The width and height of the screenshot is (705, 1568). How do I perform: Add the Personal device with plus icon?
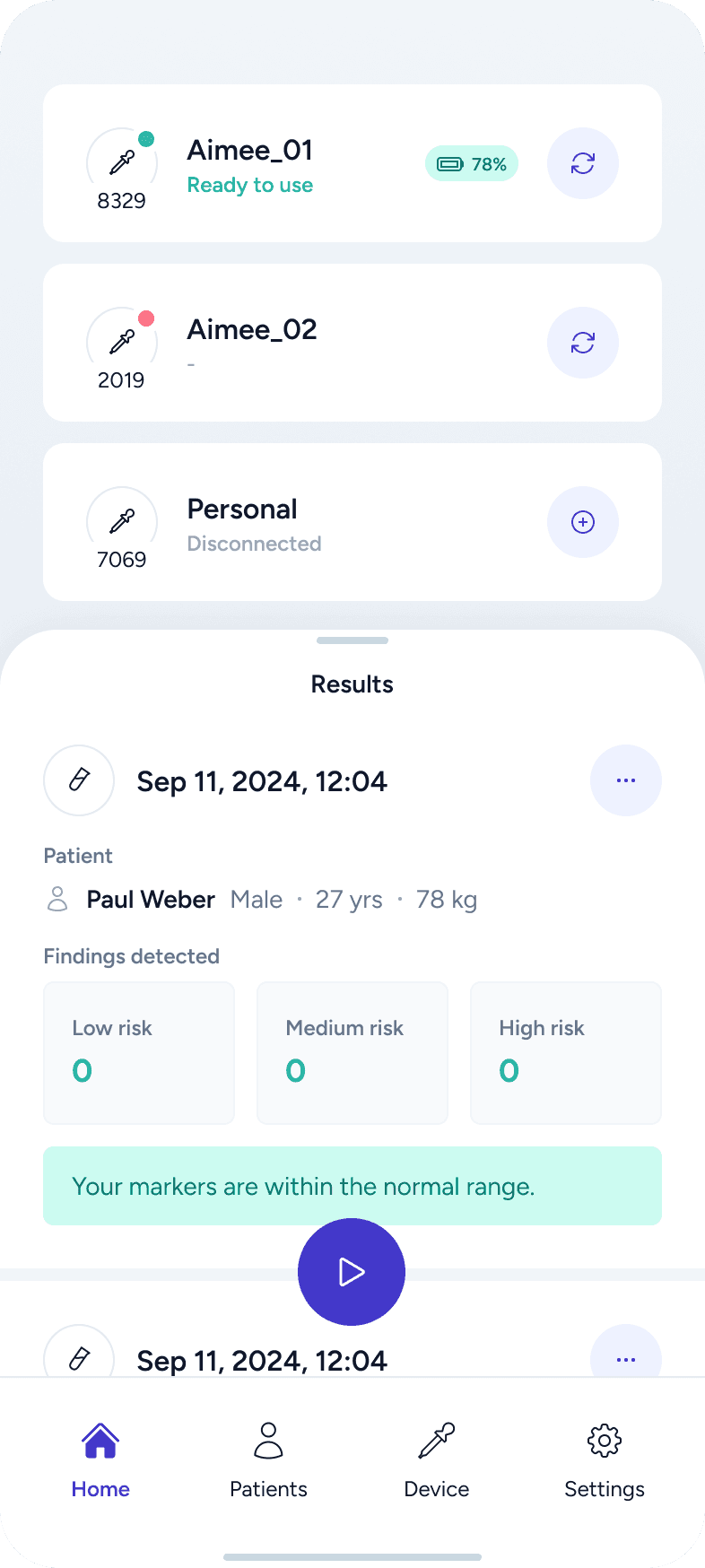pyautogui.click(x=582, y=522)
